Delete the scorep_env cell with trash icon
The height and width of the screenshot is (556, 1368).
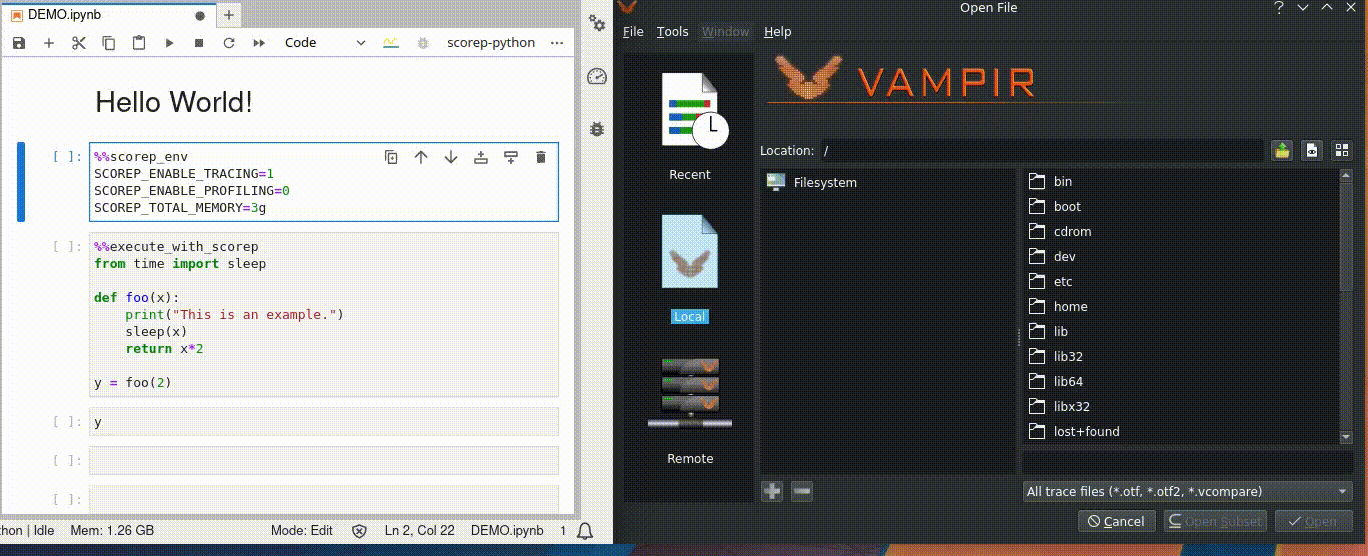[541, 157]
